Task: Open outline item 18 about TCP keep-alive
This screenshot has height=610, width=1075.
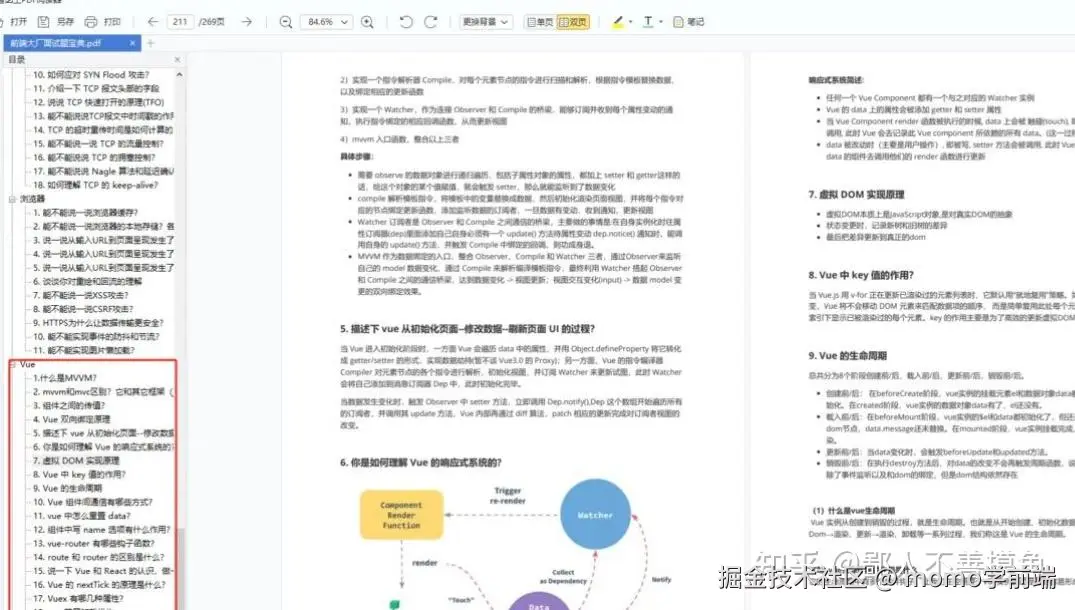Action: (x=95, y=185)
